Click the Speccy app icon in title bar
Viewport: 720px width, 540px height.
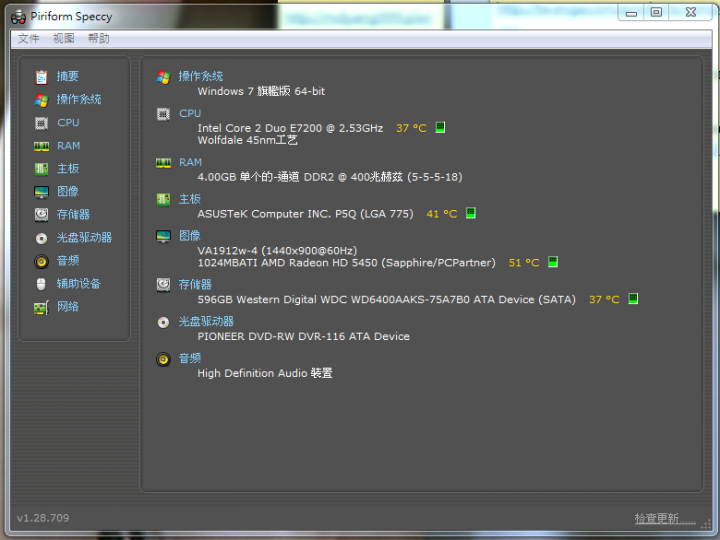point(18,17)
